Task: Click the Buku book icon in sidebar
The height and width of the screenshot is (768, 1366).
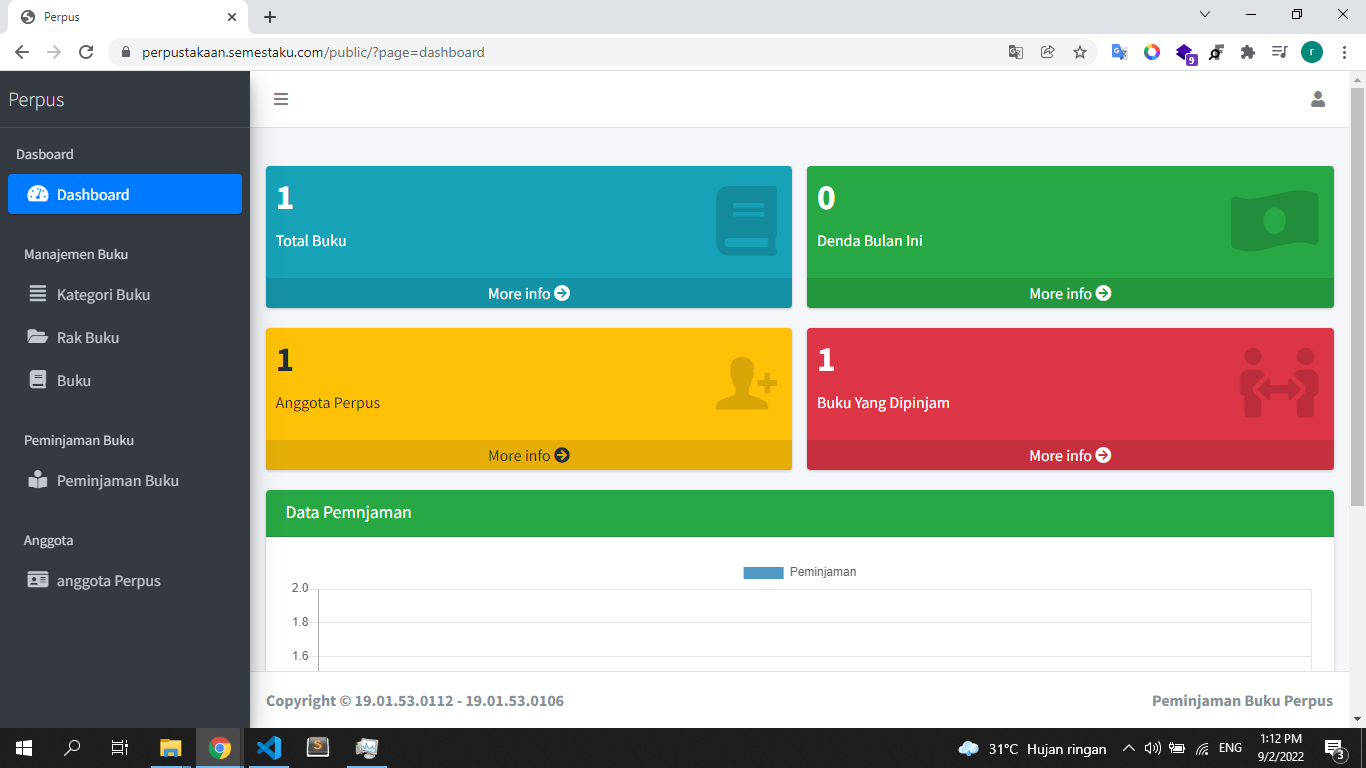Action: pyautogui.click(x=38, y=380)
